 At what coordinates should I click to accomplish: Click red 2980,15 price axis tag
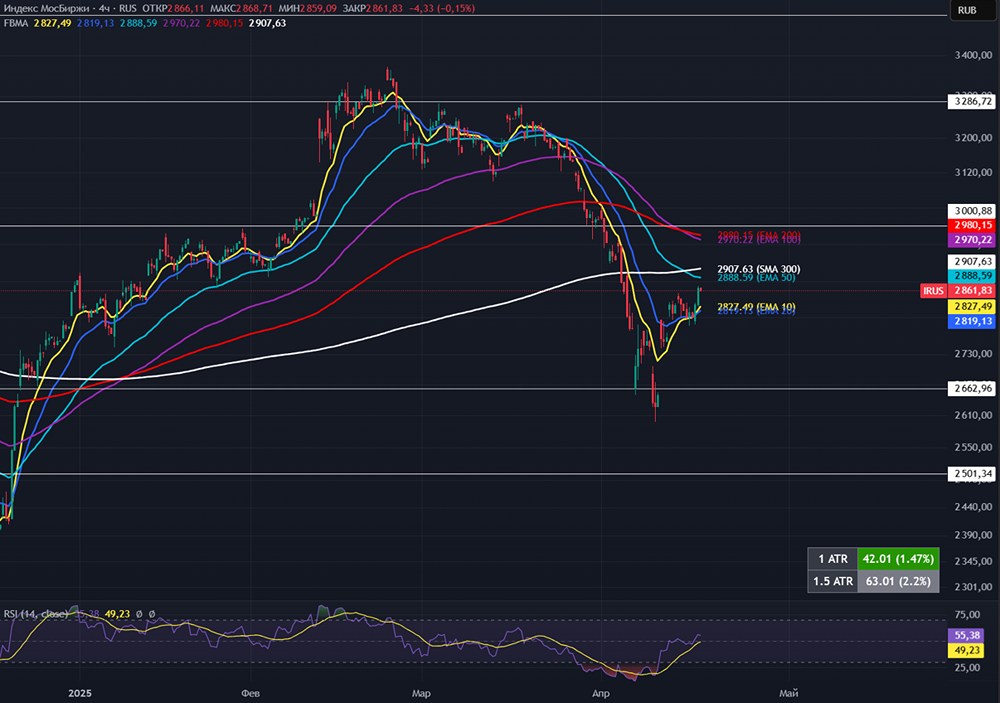tap(972, 225)
